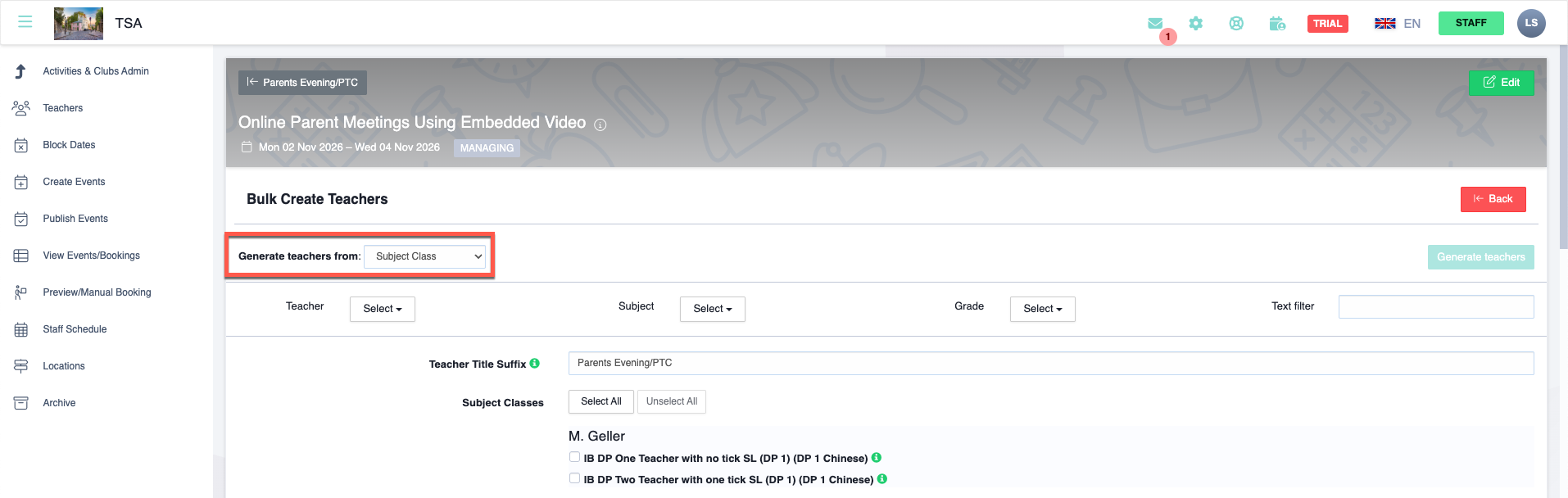Expand the Subject Select dropdown
Screen dimensions: 1568x498
click(712, 309)
